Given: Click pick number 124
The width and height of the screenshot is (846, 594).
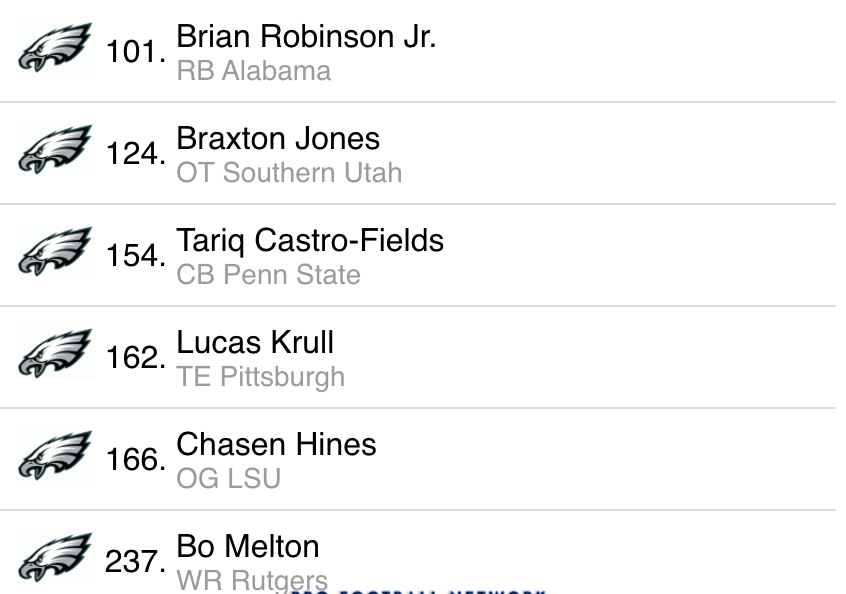Looking at the screenshot, I should (x=135, y=154).
